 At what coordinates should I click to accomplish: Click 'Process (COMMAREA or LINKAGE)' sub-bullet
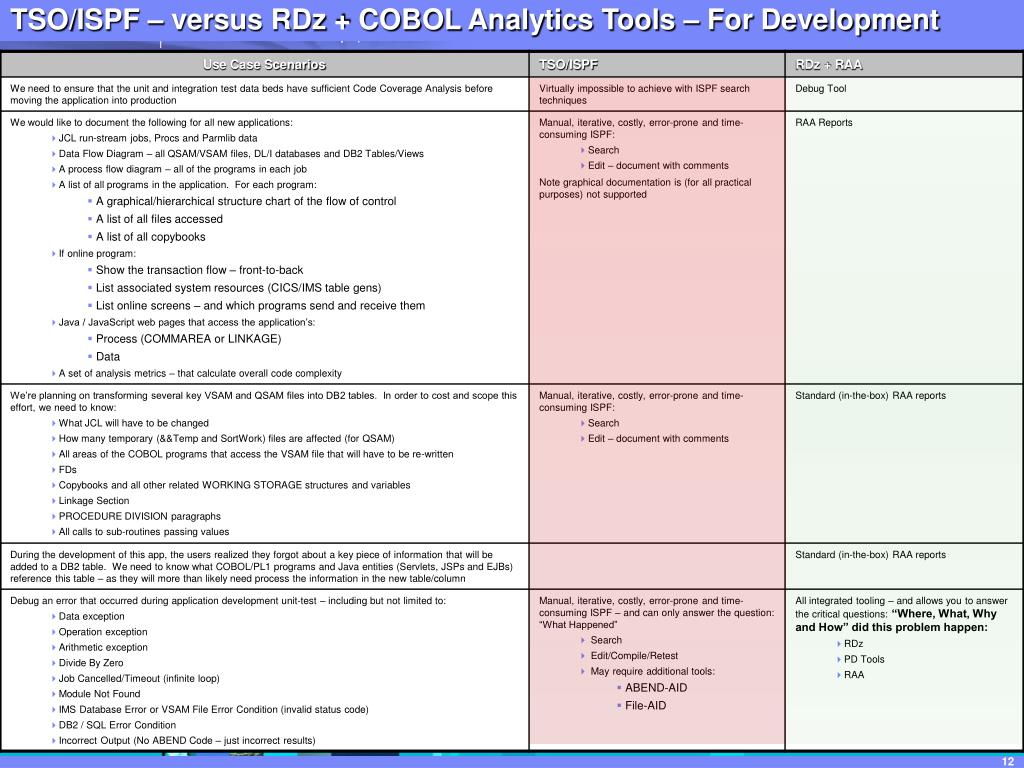(x=188, y=338)
